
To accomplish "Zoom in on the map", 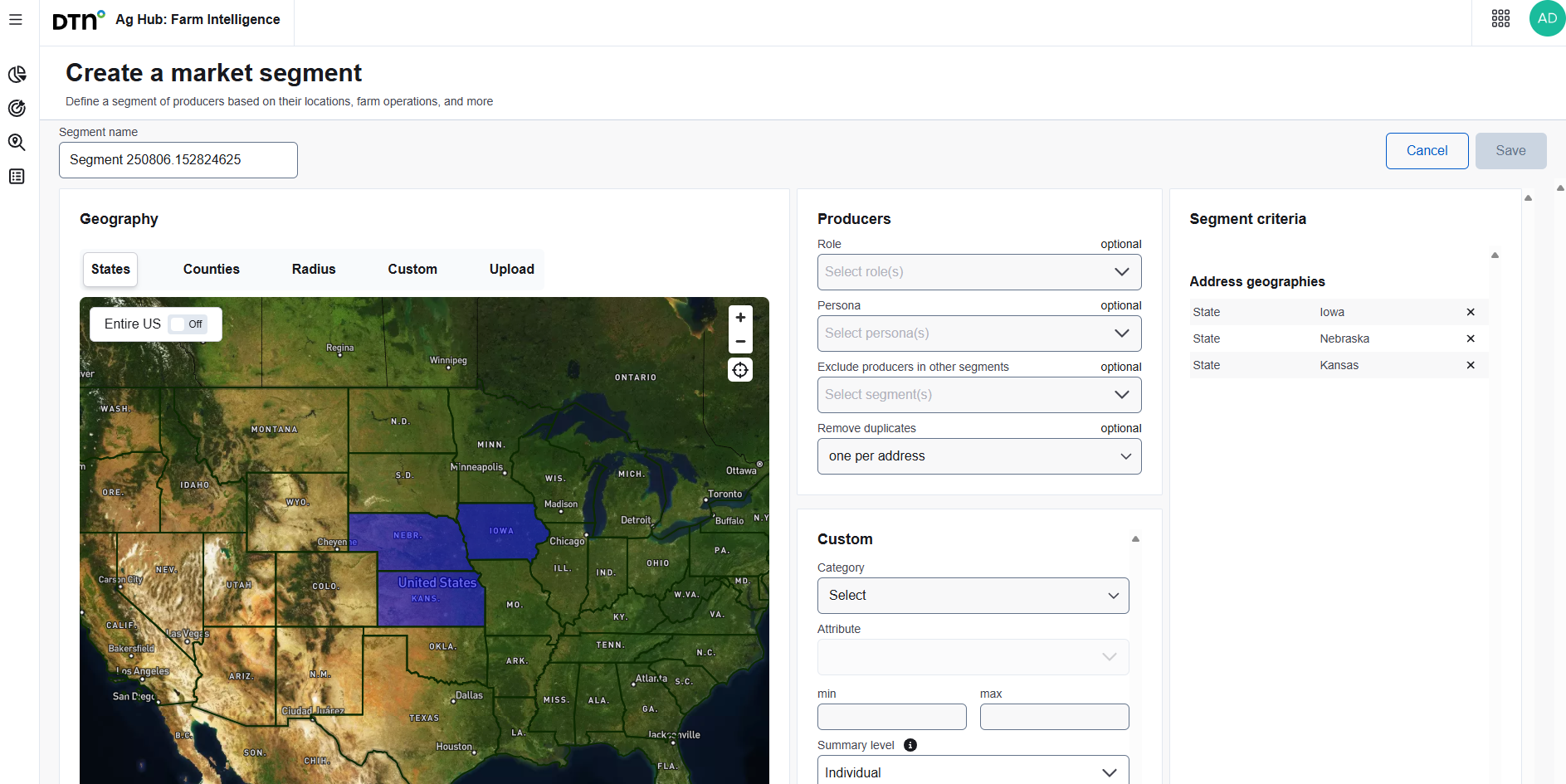I will pyautogui.click(x=740, y=318).
